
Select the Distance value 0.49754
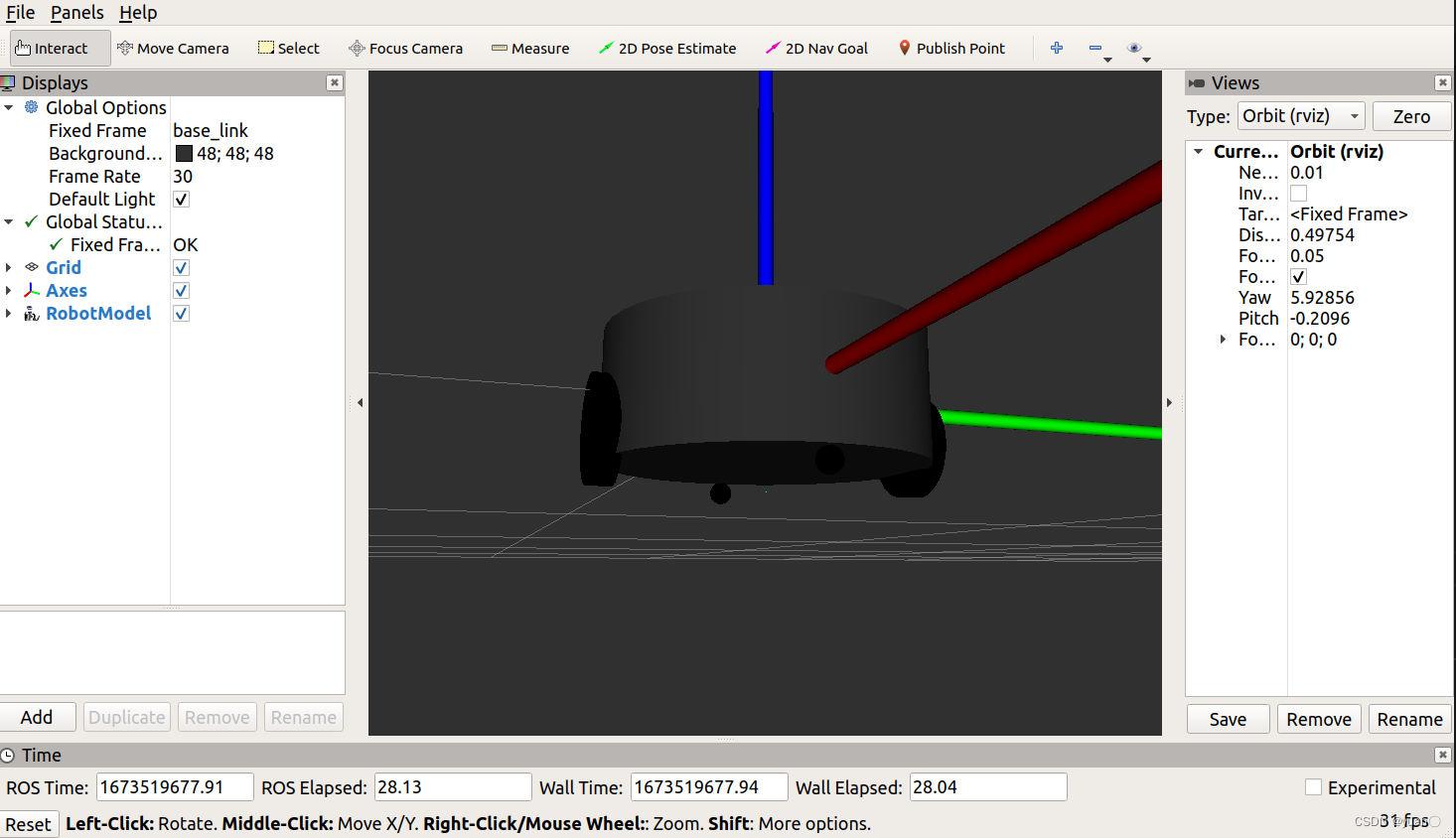[1322, 235]
